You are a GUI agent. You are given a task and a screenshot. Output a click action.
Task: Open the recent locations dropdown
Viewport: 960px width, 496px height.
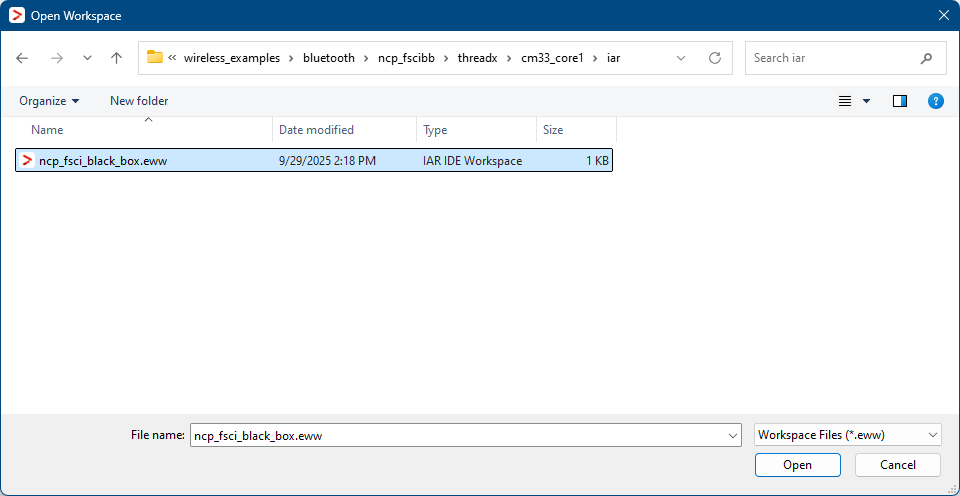pyautogui.click(x=87, y=58)
